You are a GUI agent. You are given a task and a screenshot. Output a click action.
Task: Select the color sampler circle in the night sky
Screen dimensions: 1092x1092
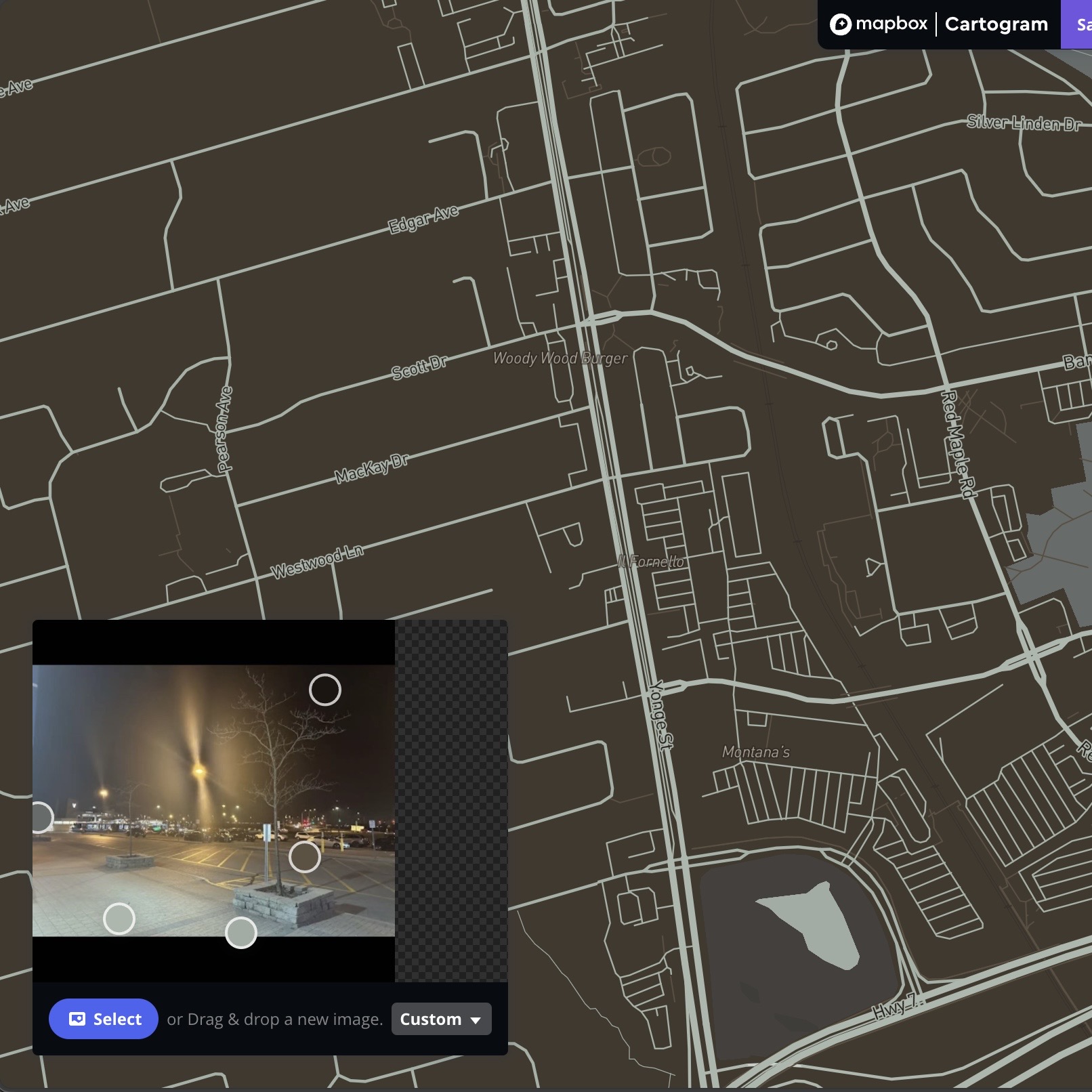point(324,689)
